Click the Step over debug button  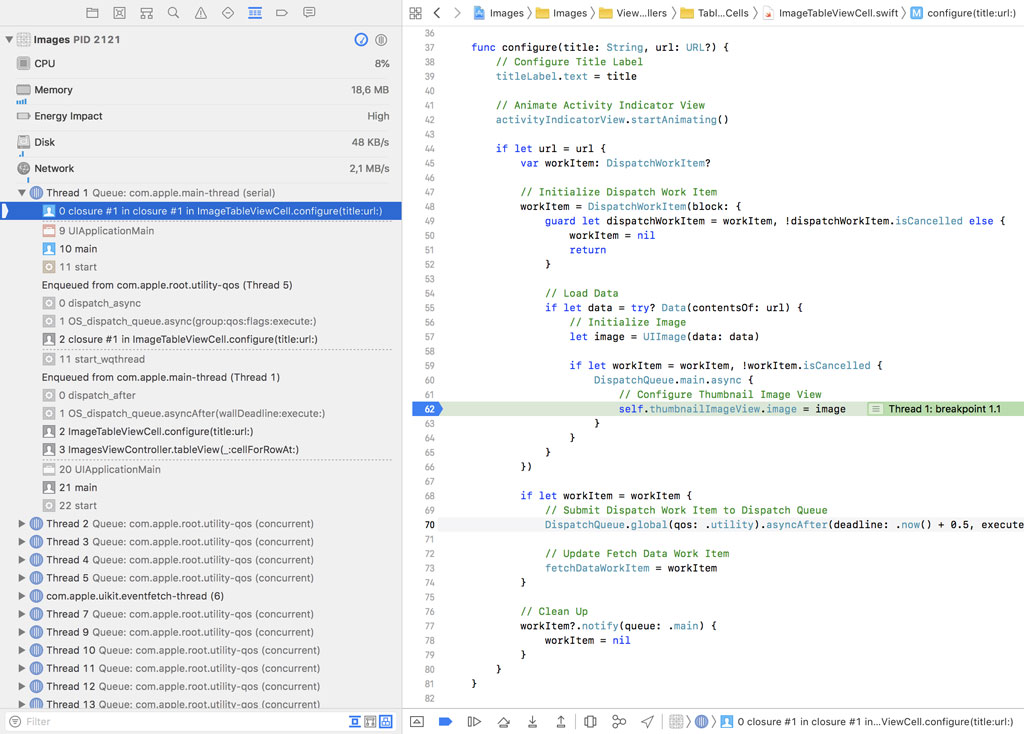(x=504, y=721)
